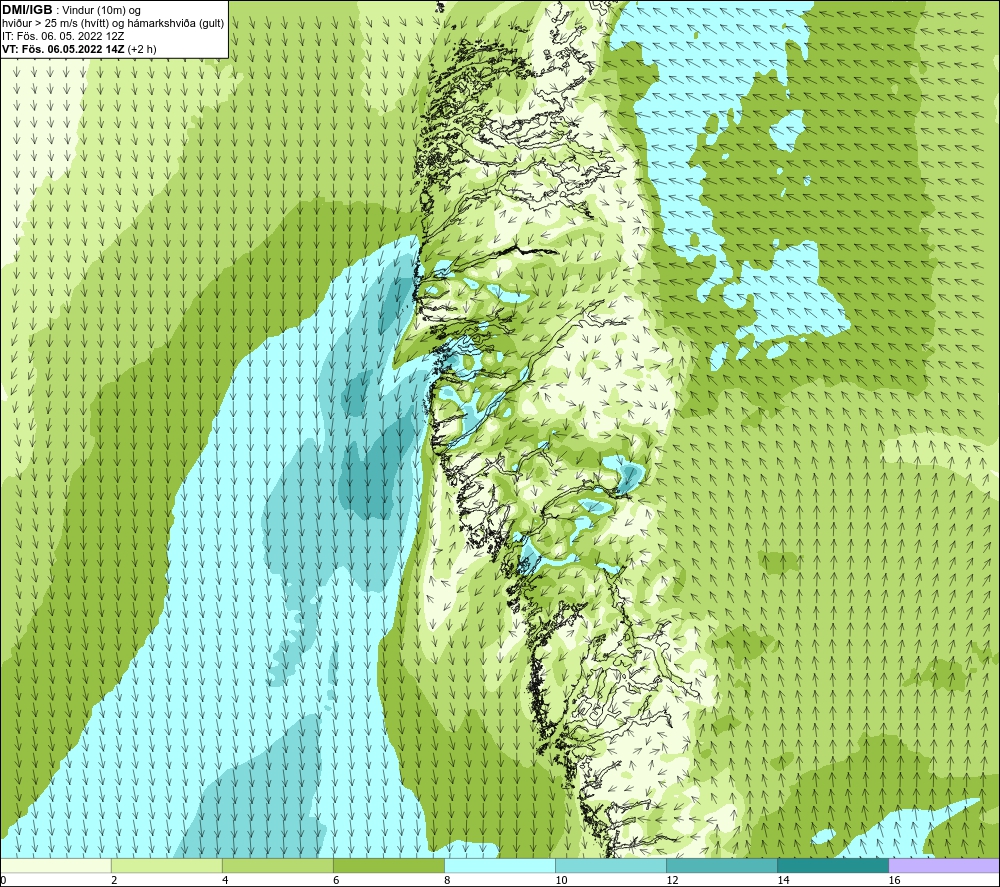The image size is (1000, 887).
Task: Click the 0–2 m/s pale color bar segment
Action: [x=56, y=865]
